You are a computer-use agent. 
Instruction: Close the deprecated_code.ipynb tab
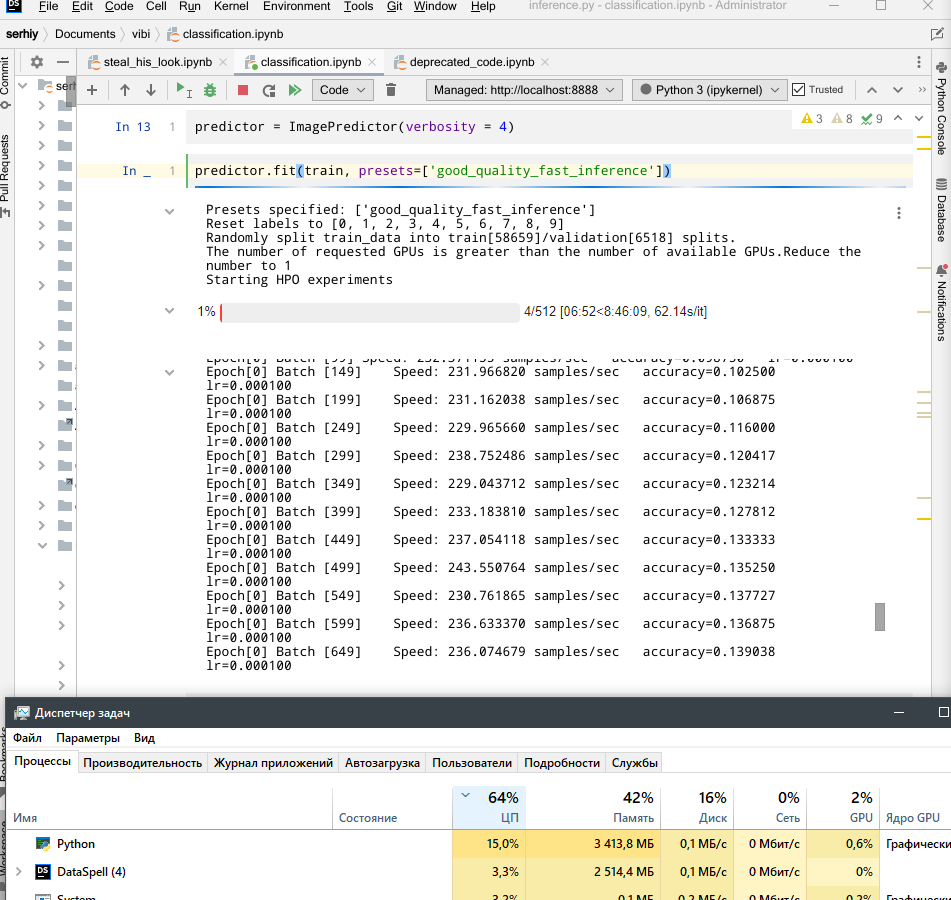click(x=545, y=62)
